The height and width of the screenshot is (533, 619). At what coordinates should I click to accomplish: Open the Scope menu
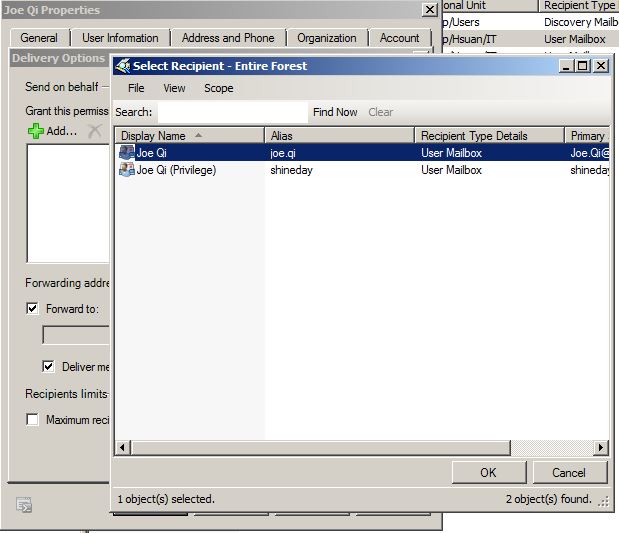[x=218, y=88]
